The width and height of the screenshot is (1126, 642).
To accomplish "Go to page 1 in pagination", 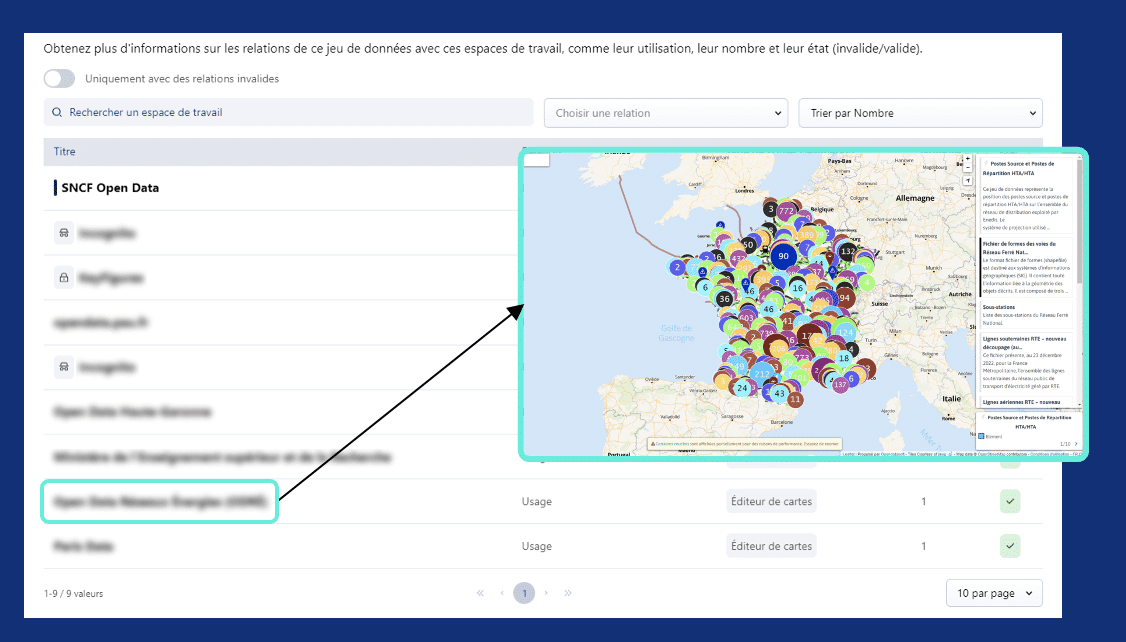I will pos(524,593).
